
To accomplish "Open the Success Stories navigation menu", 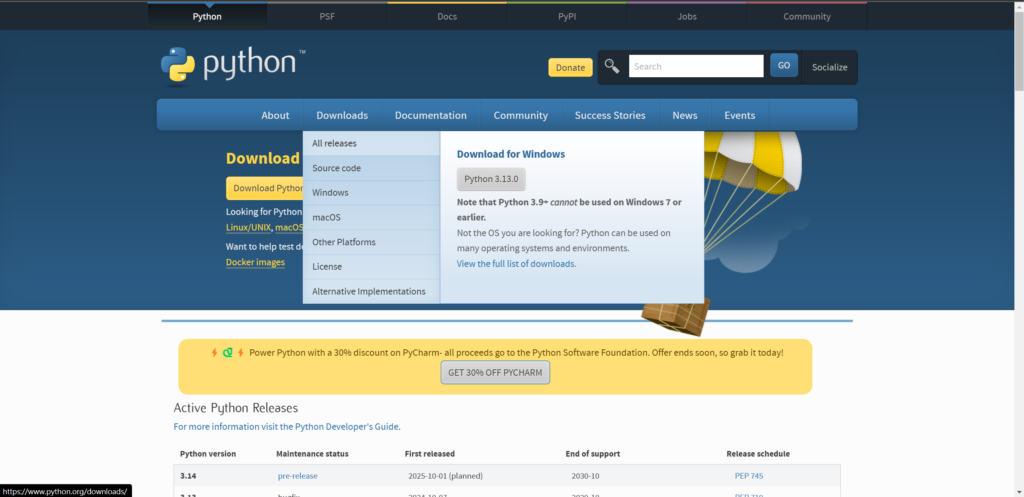I will coord(610,115).
